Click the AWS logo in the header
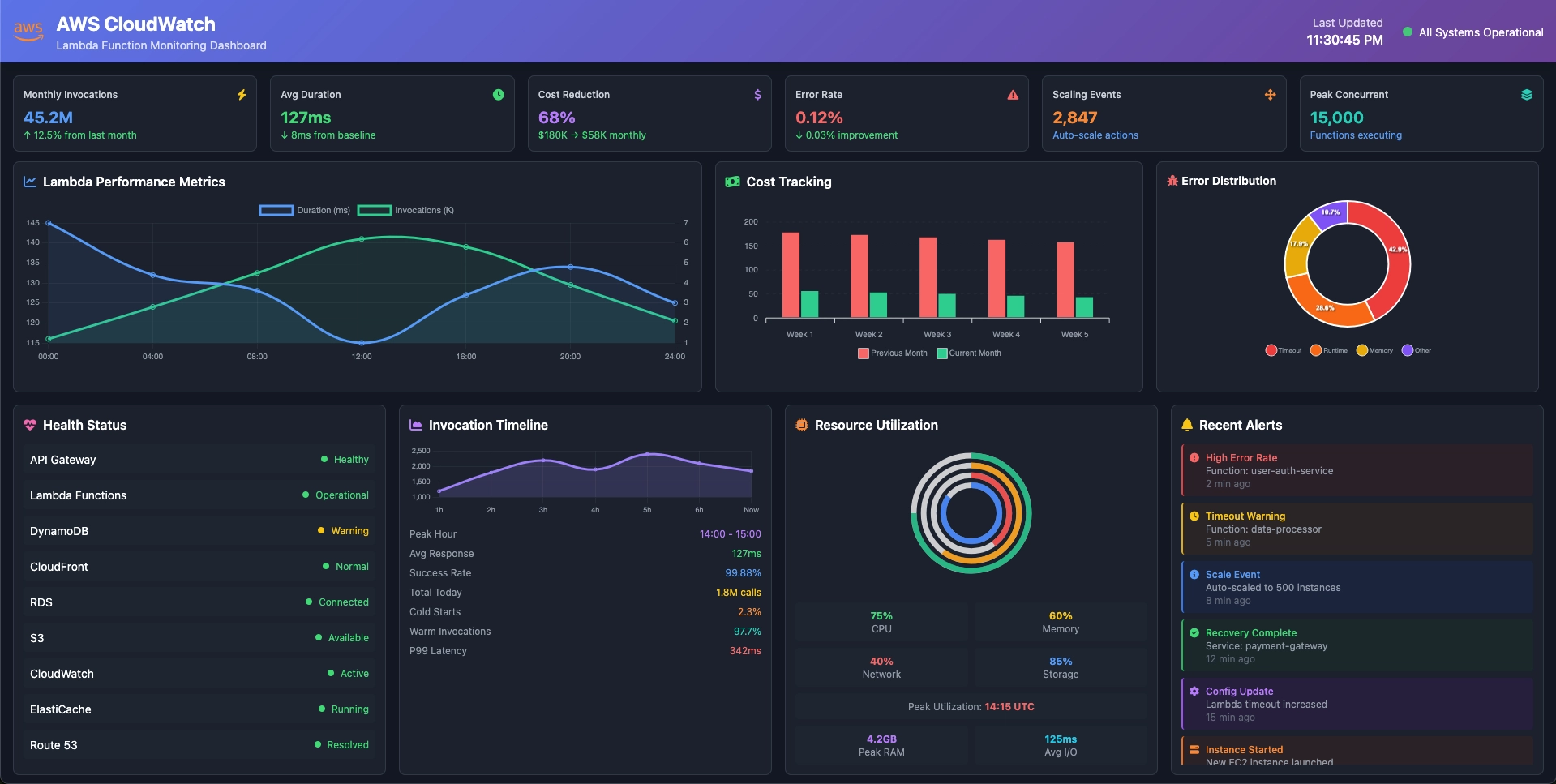 pos(28,31)
